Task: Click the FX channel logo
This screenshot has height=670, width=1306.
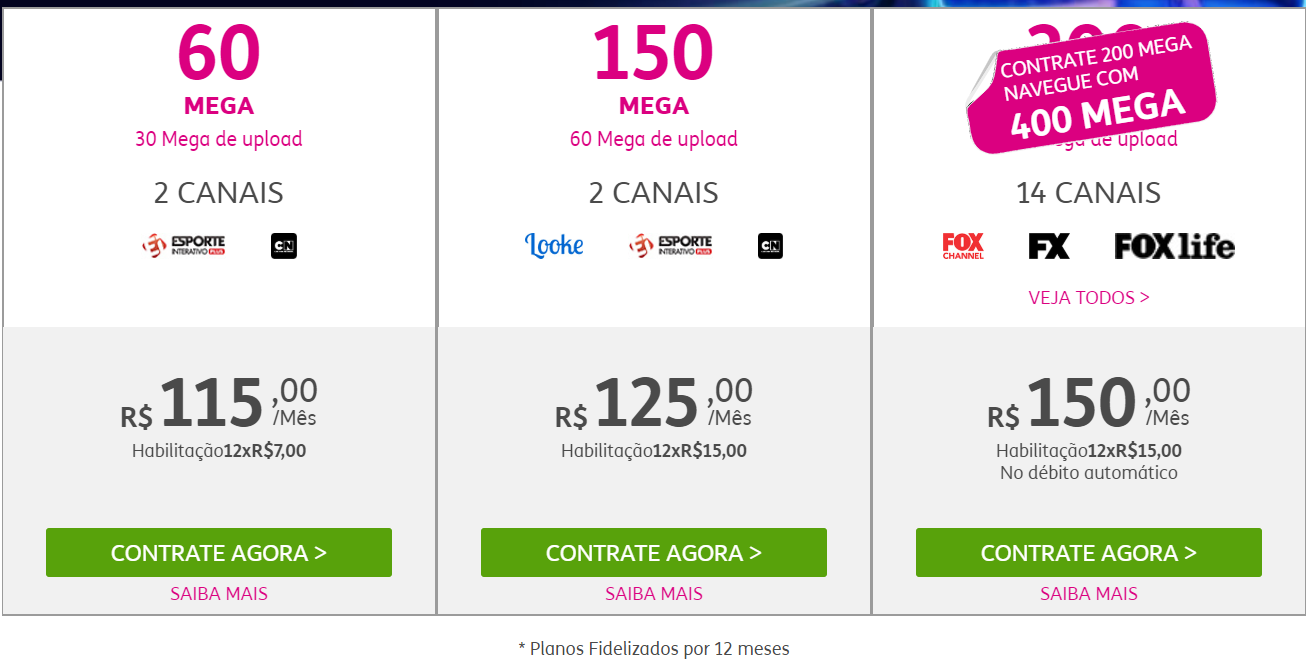Action: [1049, 246]
